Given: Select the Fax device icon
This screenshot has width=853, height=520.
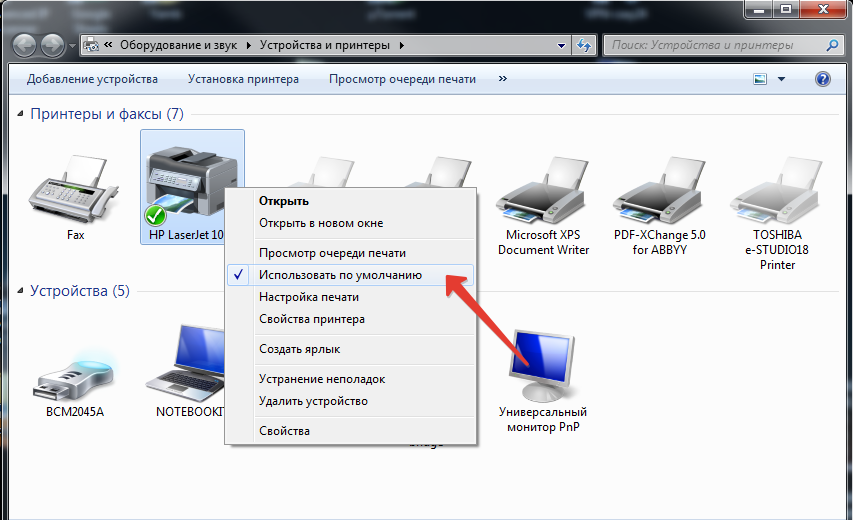Looking at the screenshot, I should [x=75, y=189].
